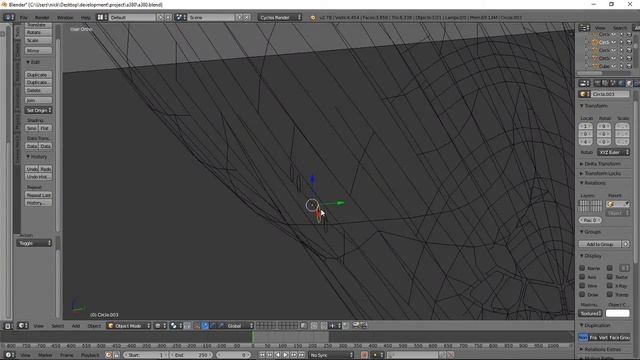The height and width of the screenshot is (360, 640).
Task: Open the No Sync dropdown
Action: [331, 355]
